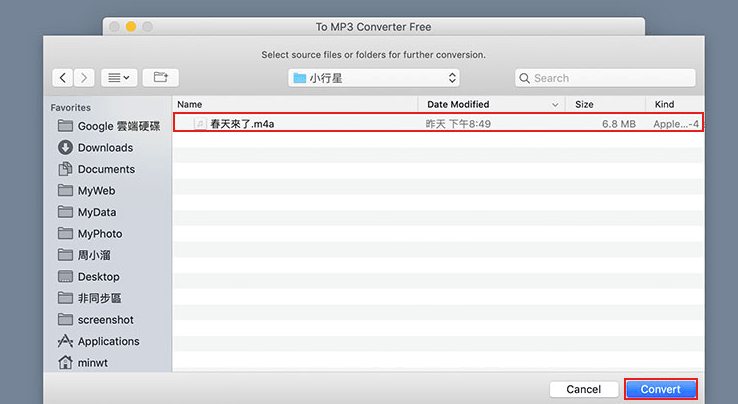Minimize To MP3 Converter Free window
This screenshot has height=404, width=738.
pos(131,27)
